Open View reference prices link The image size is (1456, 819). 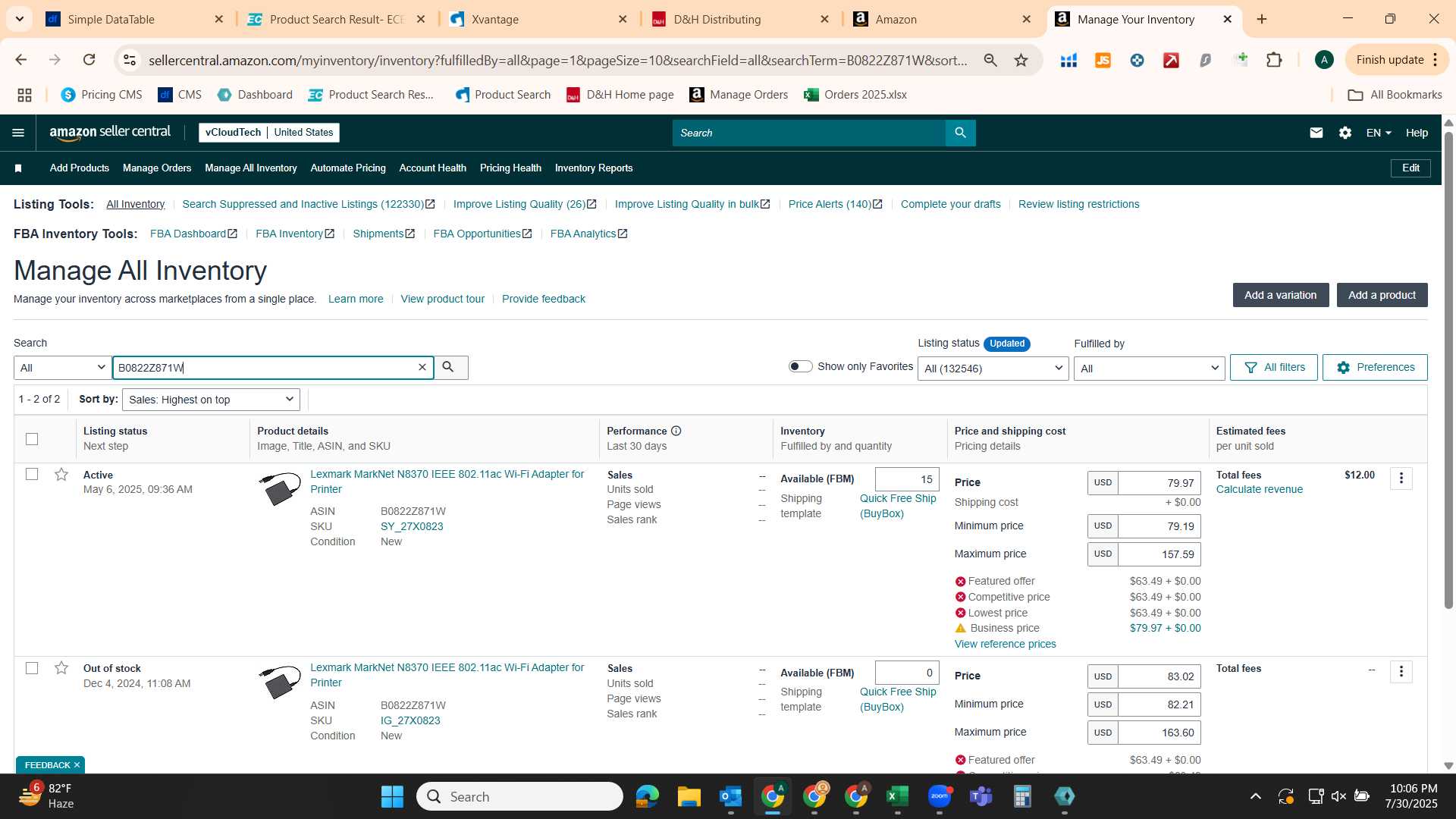coord(1005,645)
